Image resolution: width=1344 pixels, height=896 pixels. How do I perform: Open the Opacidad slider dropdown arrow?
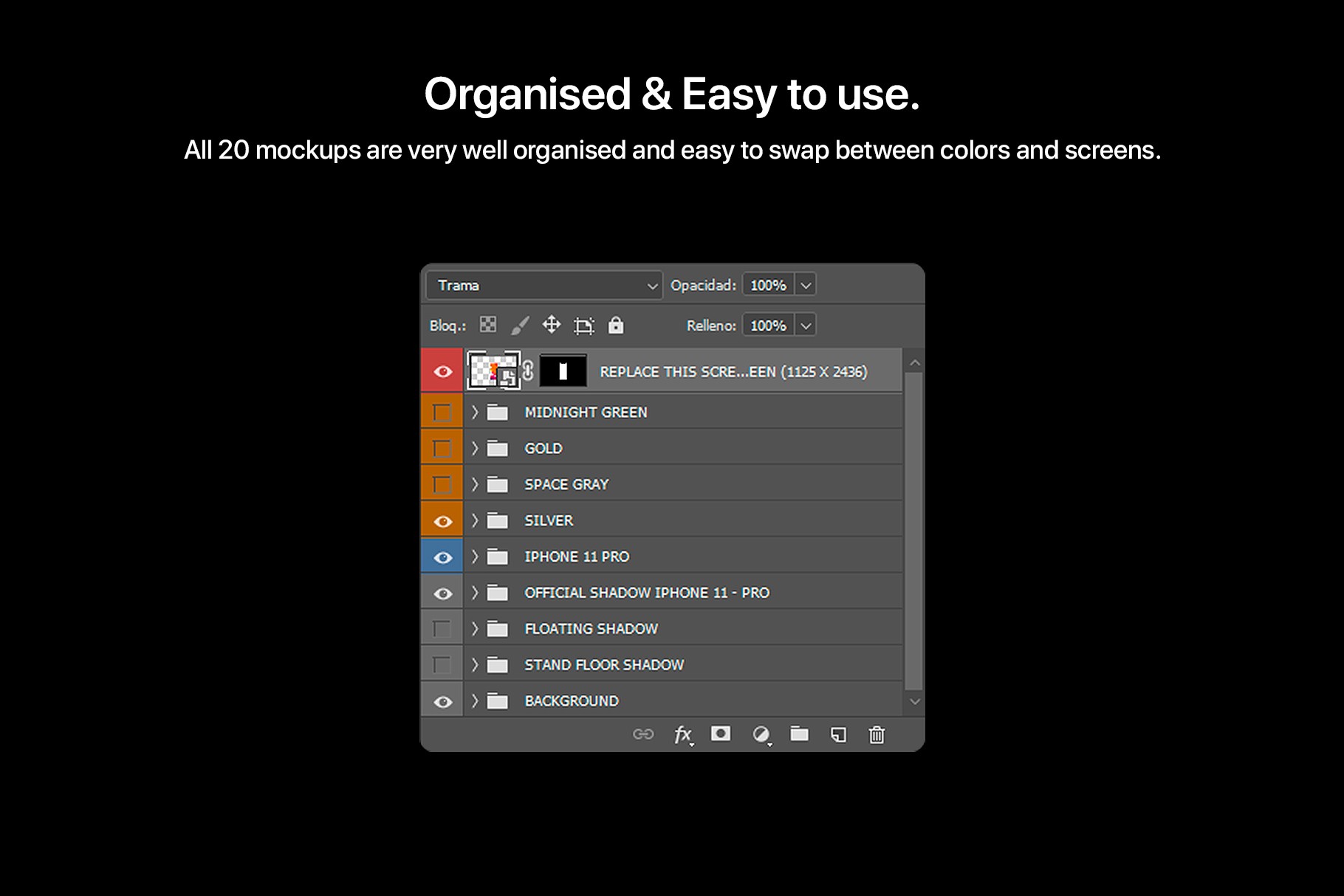tap(806, 285)
